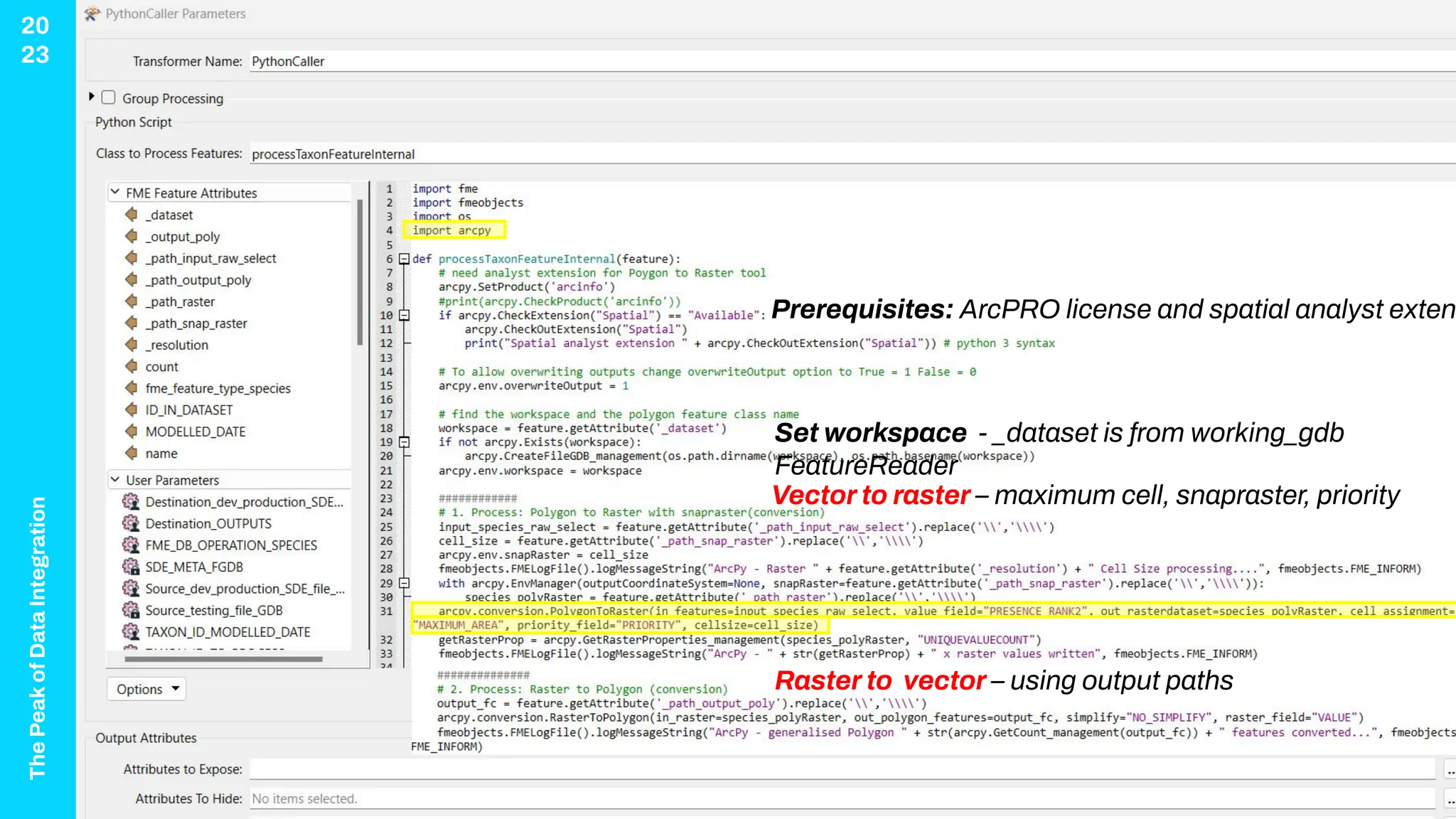Click the Source_testing_file_GDB parameter gear icon
1456x819 pixels.
click(x=131, y=610)
